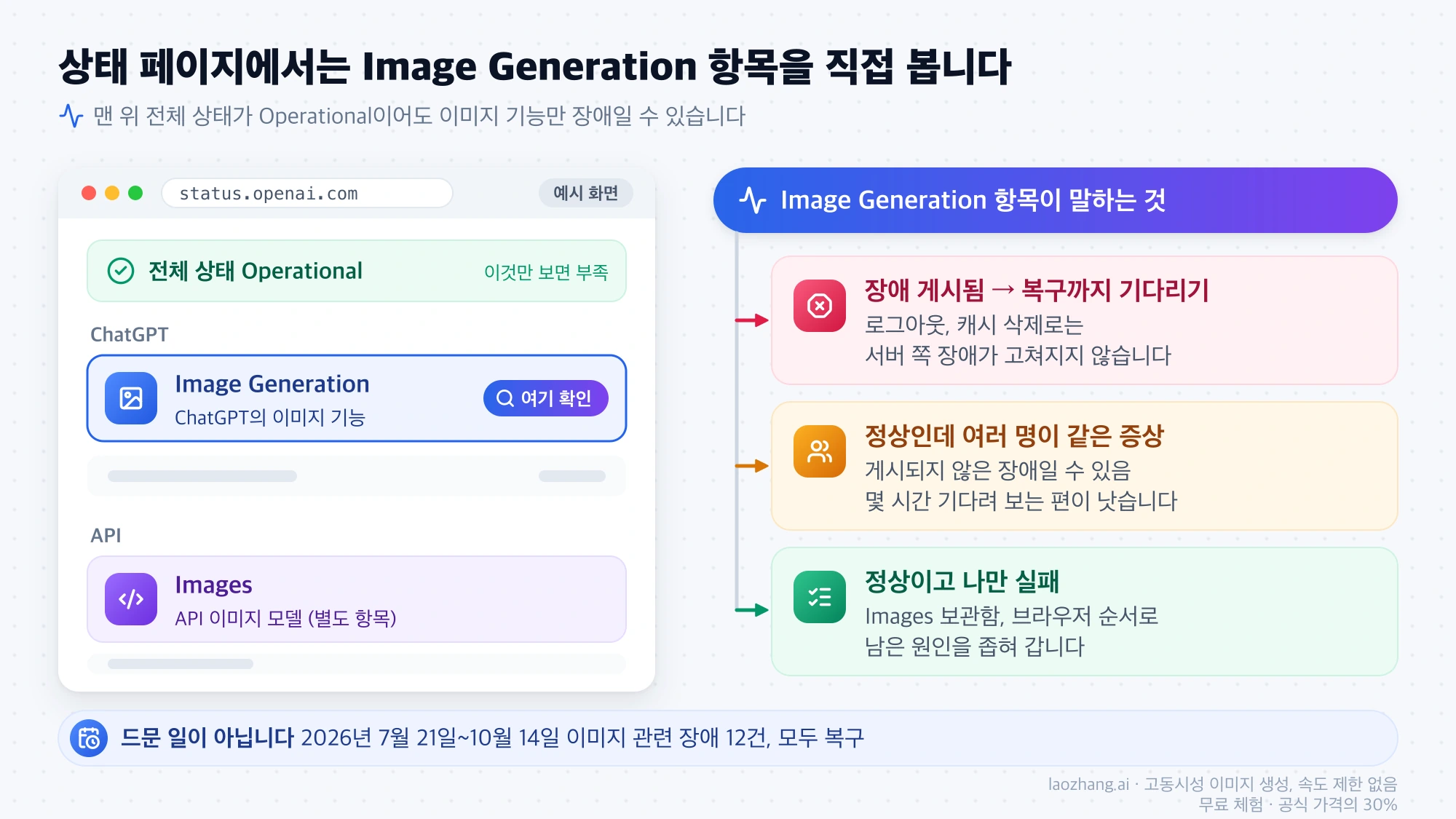
Task: Click the magnifier icon in 여기 확인
Action: pos(505,398)
